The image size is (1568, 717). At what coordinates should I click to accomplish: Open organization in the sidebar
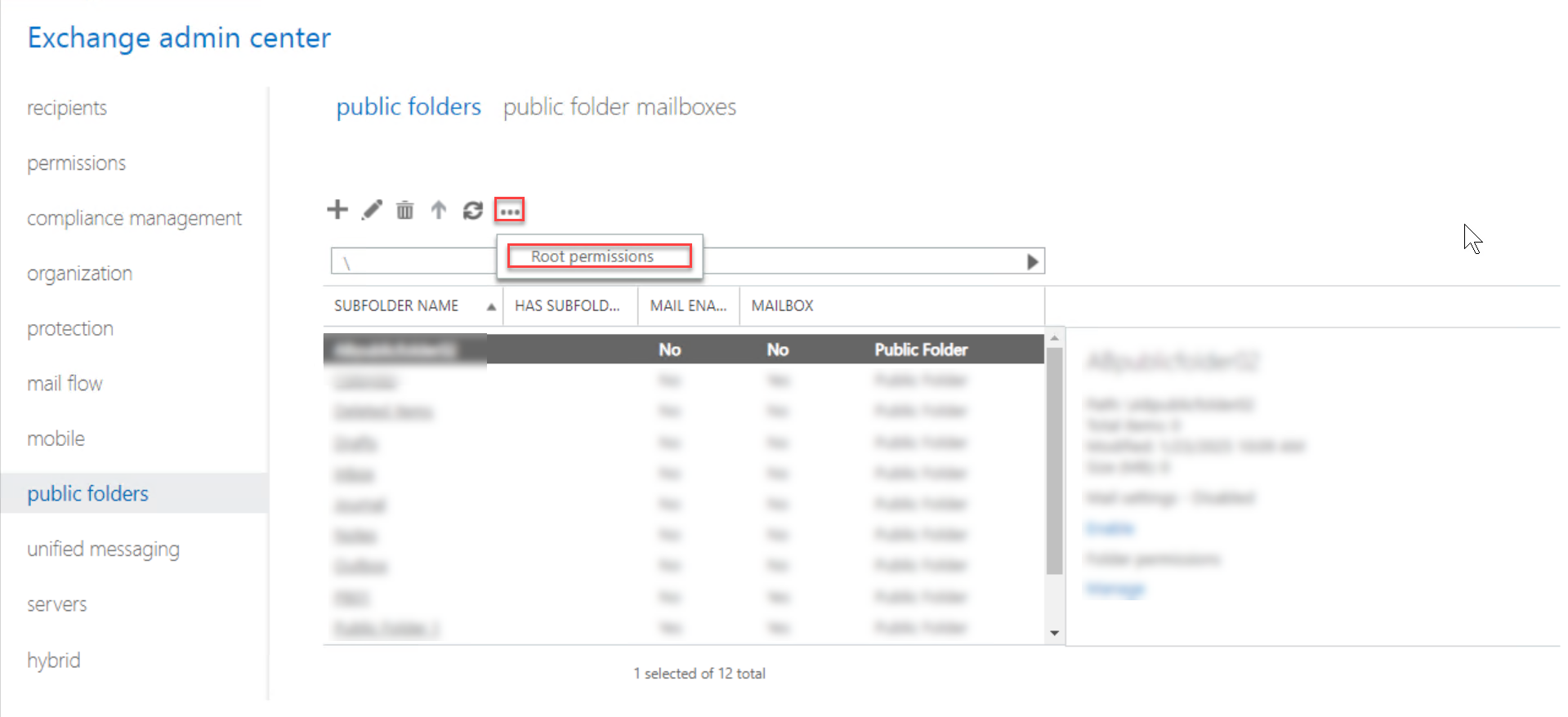79,274
